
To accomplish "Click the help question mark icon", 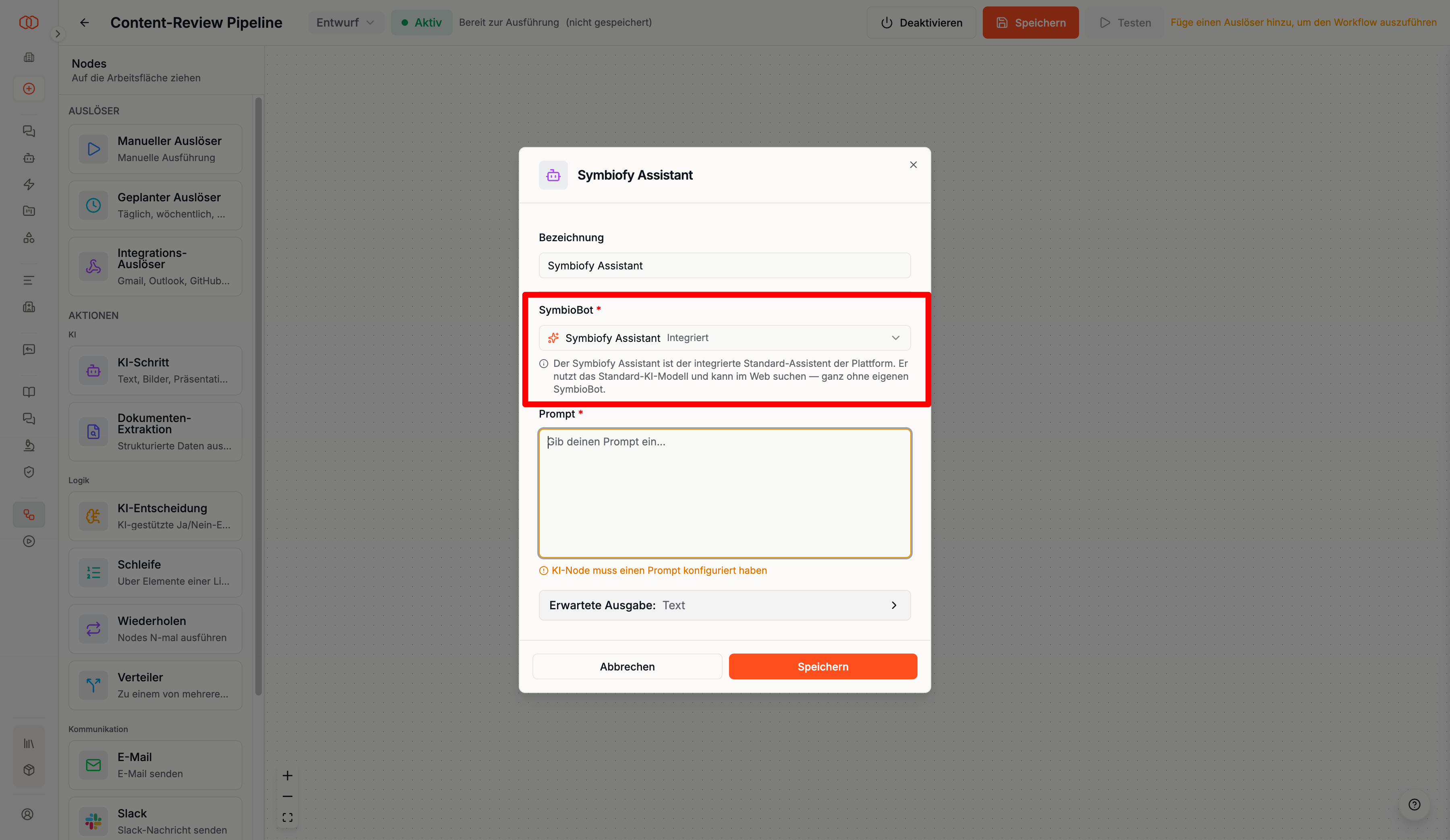I will [1414, 804].
